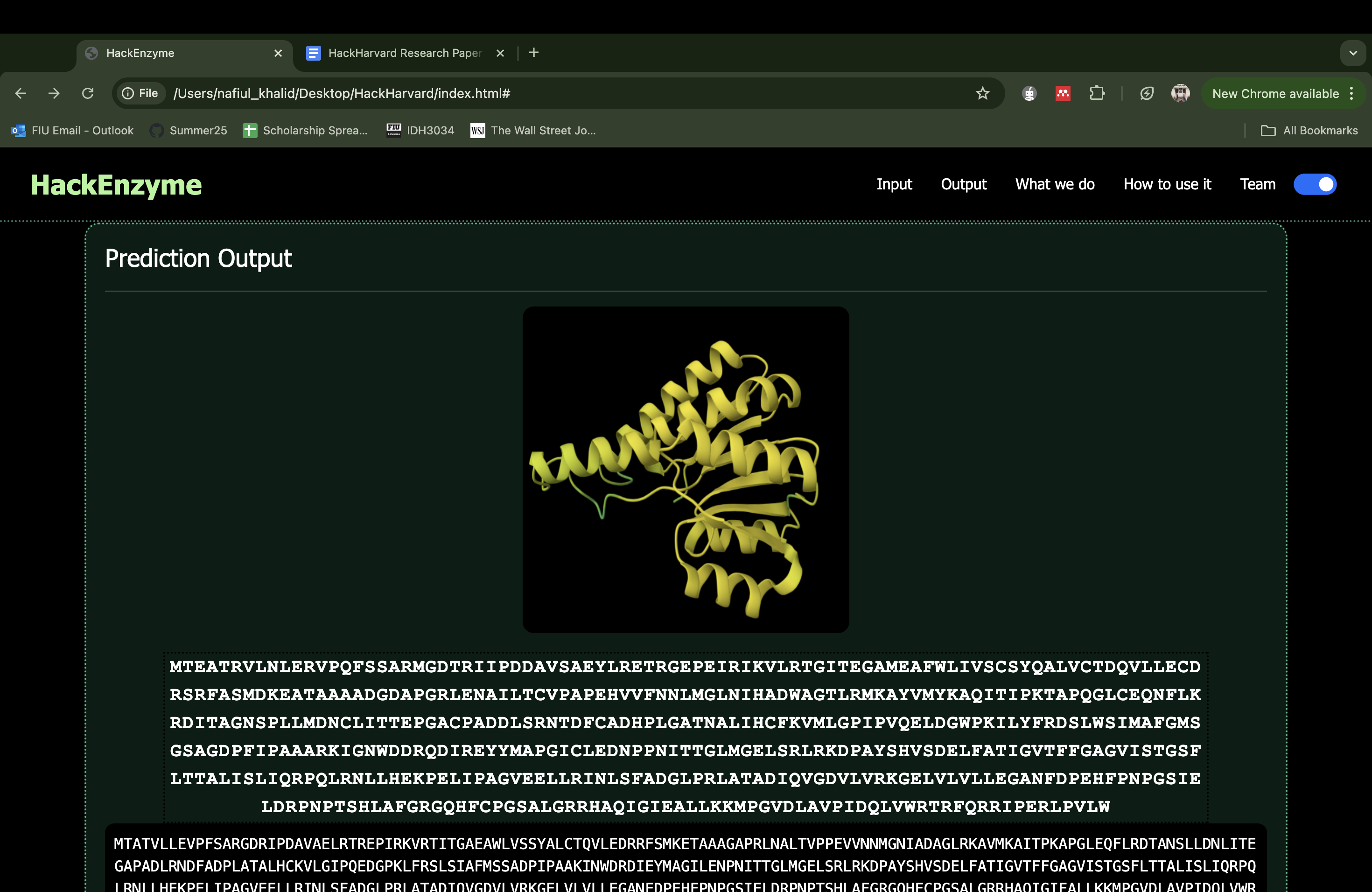Click the 3D protein structure viewer
The image size is (1372, 892).
tap(686, 470)
